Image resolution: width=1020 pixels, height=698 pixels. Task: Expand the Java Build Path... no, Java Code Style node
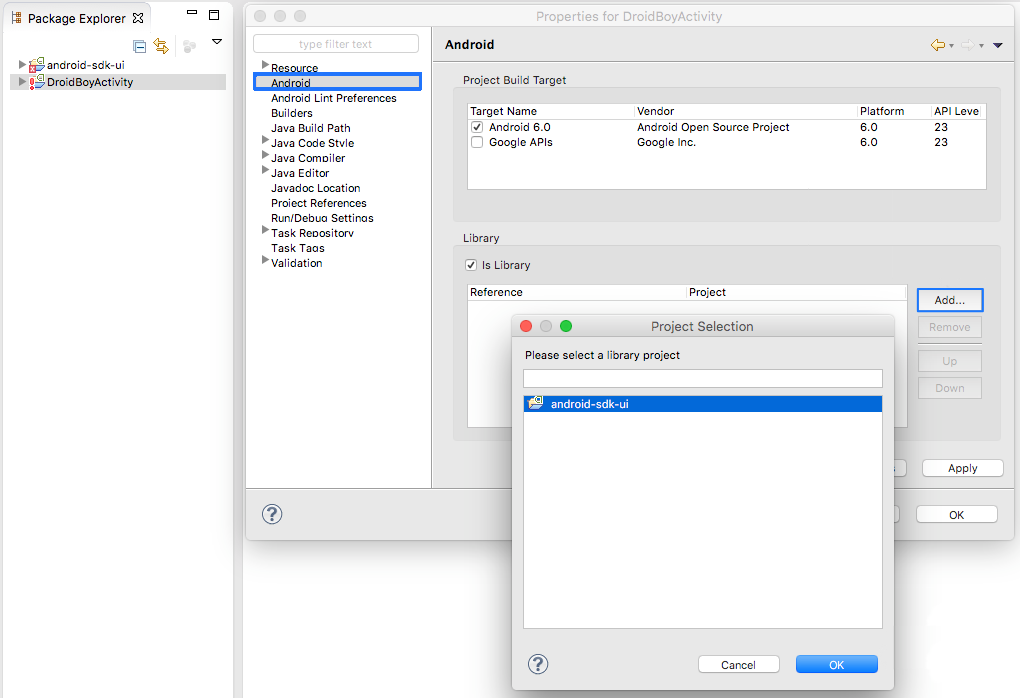[x=265, y=142]
